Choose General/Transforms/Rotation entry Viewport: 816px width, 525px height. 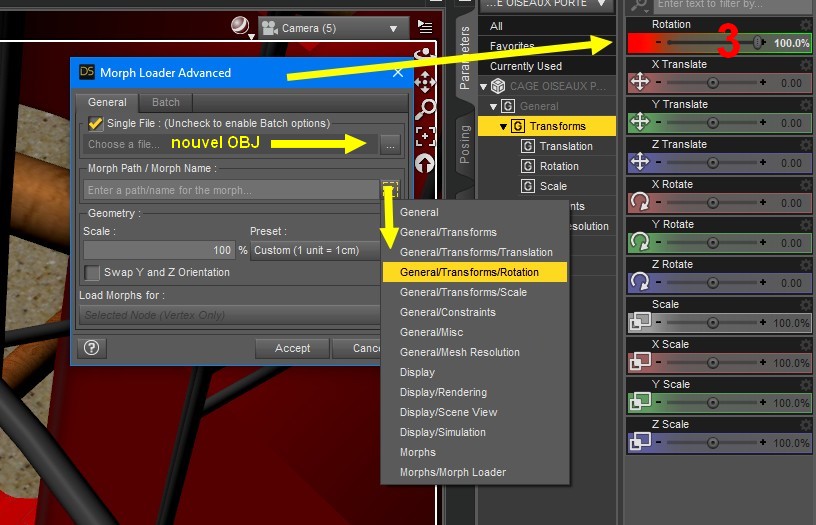(x=475, y=272)
